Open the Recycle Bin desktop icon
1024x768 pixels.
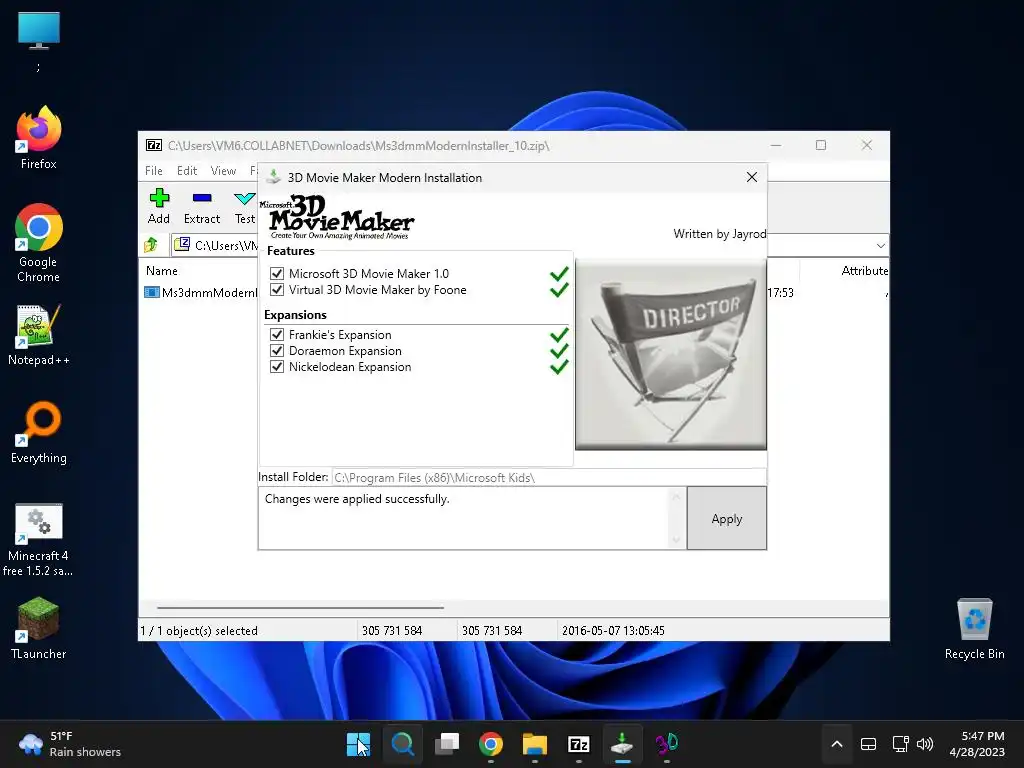[974, 629]
